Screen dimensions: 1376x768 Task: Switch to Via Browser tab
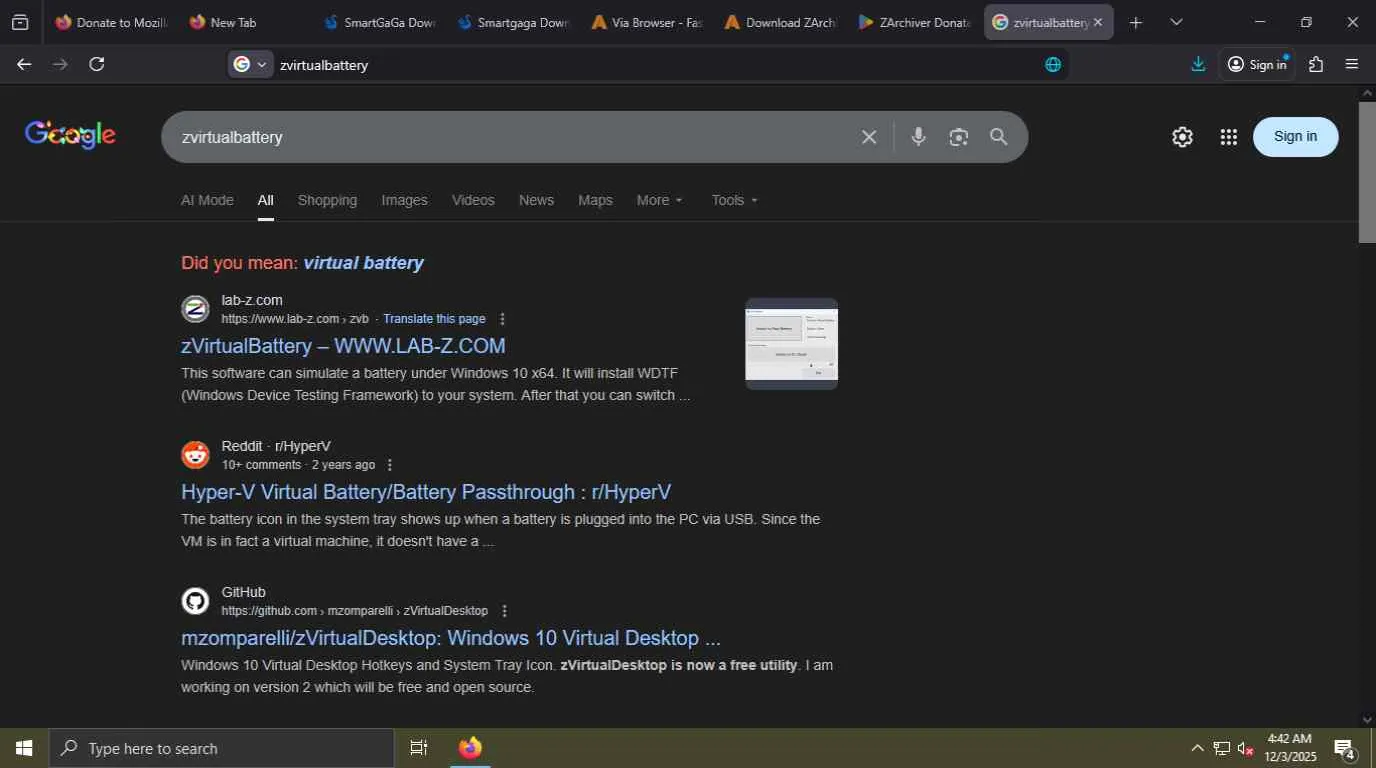point(647,22)
